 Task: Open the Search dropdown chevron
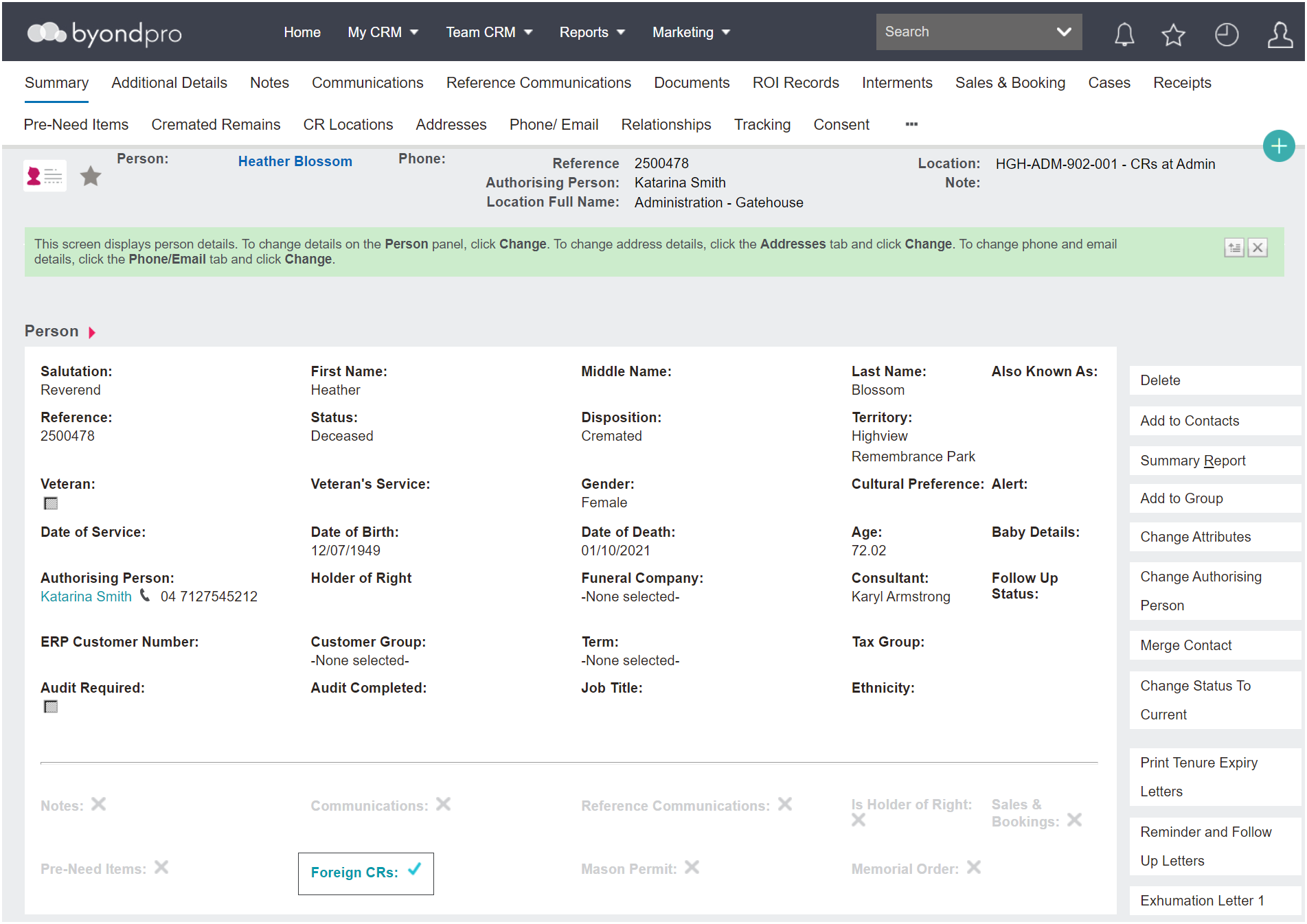(1064, 32)
